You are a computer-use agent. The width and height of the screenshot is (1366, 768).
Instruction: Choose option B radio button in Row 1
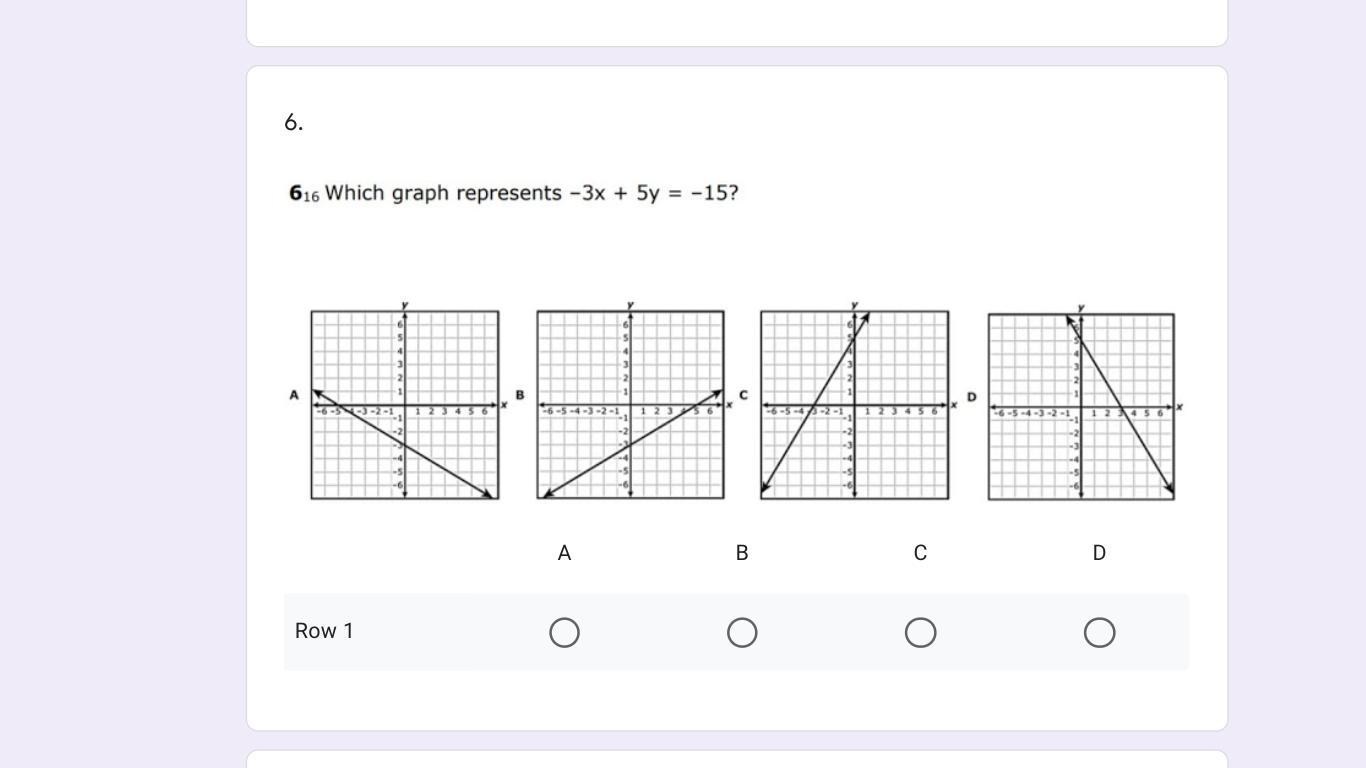click(742, 633)
